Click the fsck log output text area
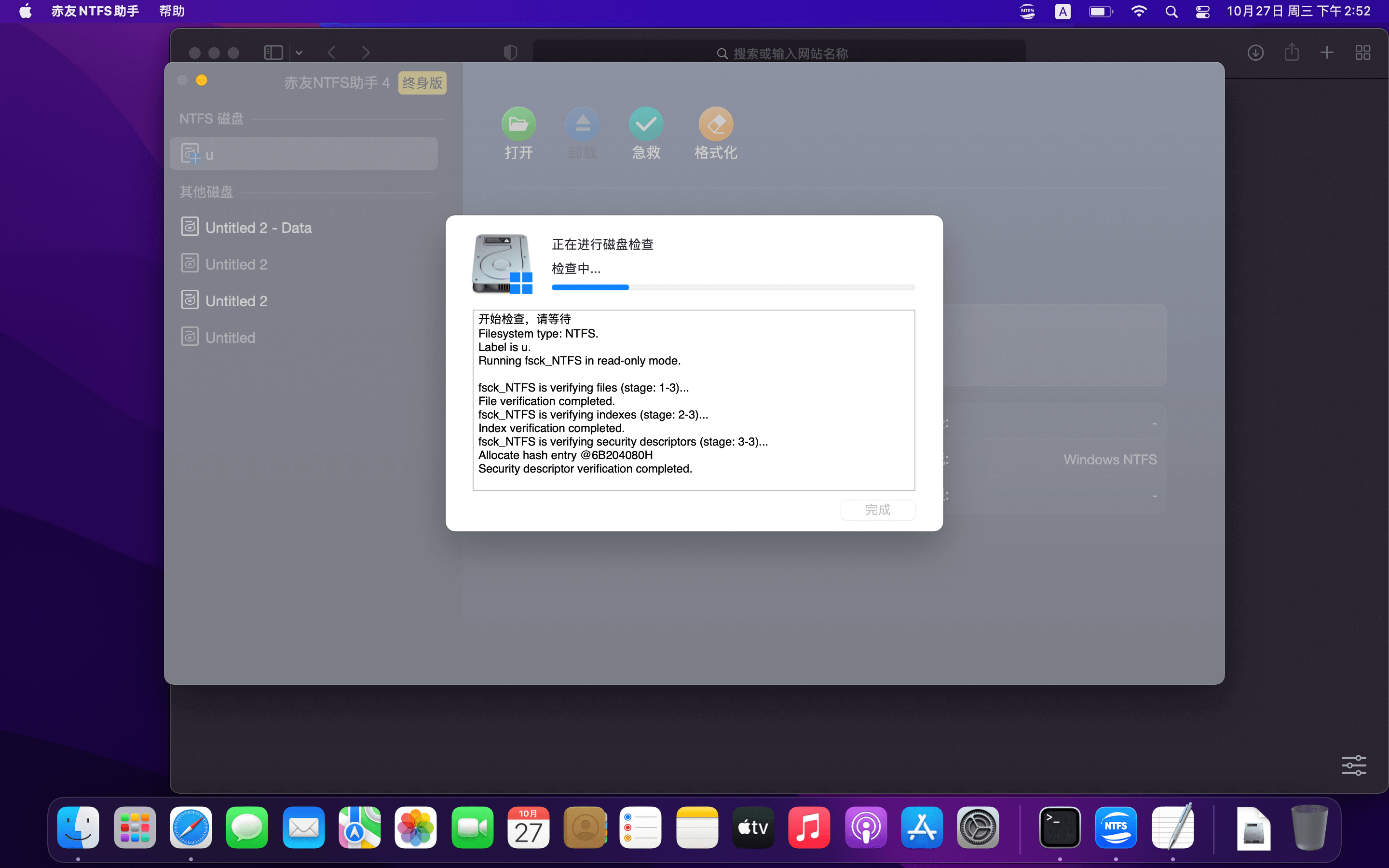 (694, 400)
